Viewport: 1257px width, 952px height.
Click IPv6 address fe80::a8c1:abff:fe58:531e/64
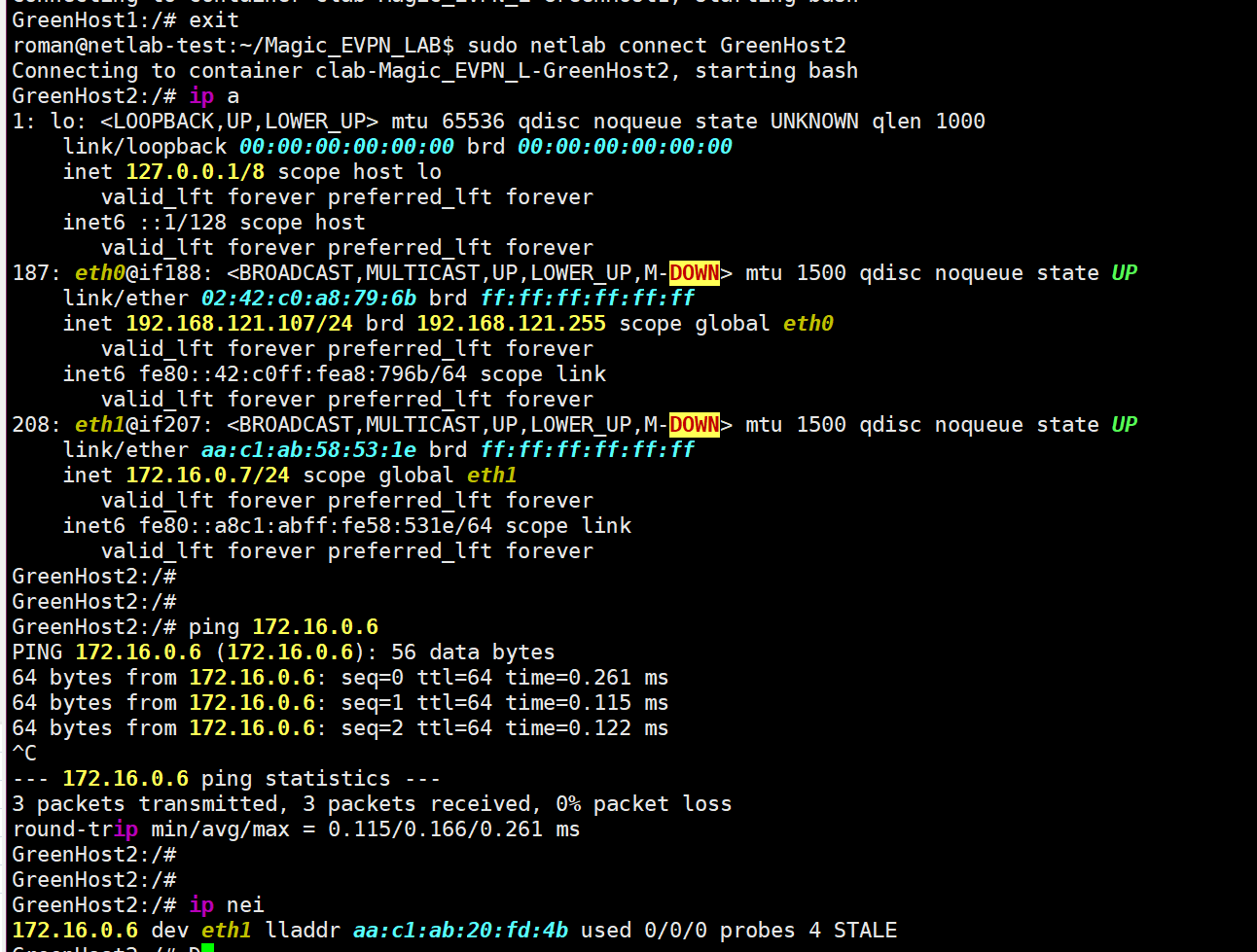point(315,526)
